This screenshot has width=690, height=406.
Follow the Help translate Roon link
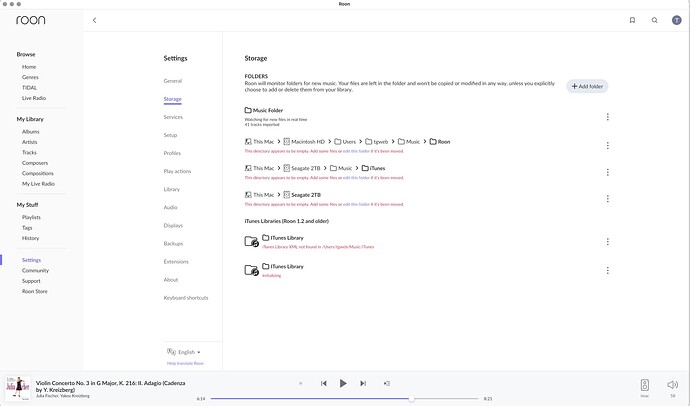(185, 363)
